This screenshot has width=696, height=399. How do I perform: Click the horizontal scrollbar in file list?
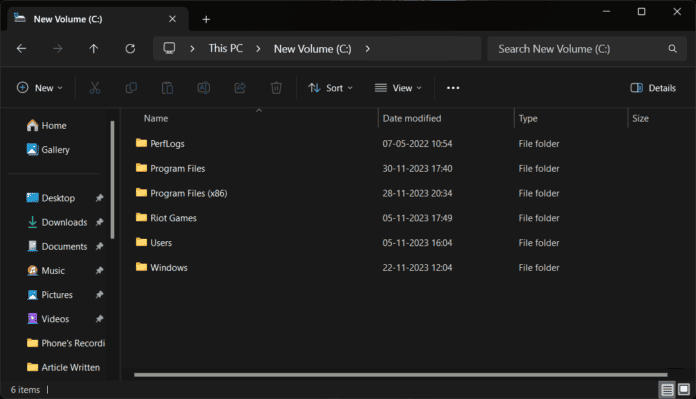point(401,375)
